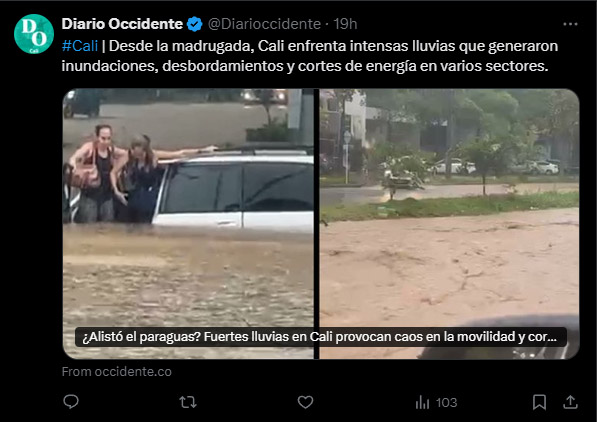Click the blue verified badge
597x422 pixels.
coord(195,24)
